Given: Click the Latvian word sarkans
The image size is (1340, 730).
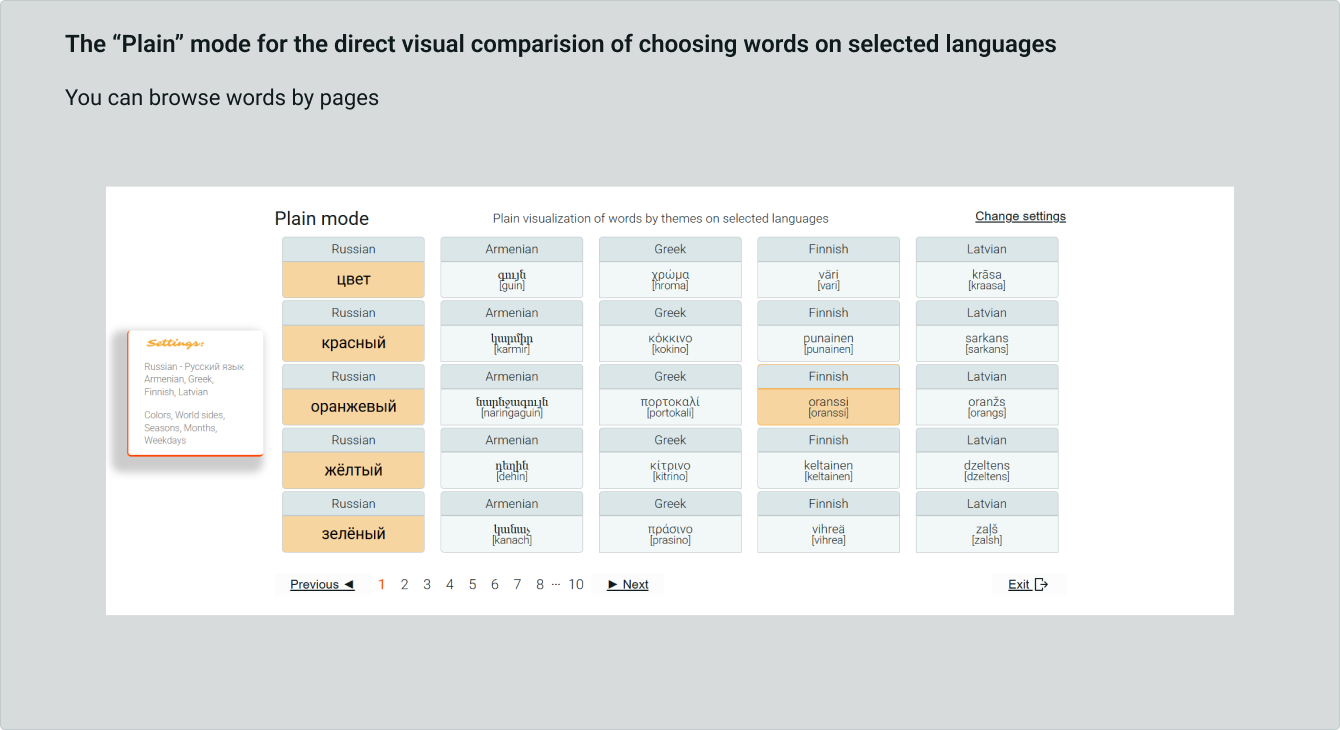Looking at the screenshot, I should point(987,343).
